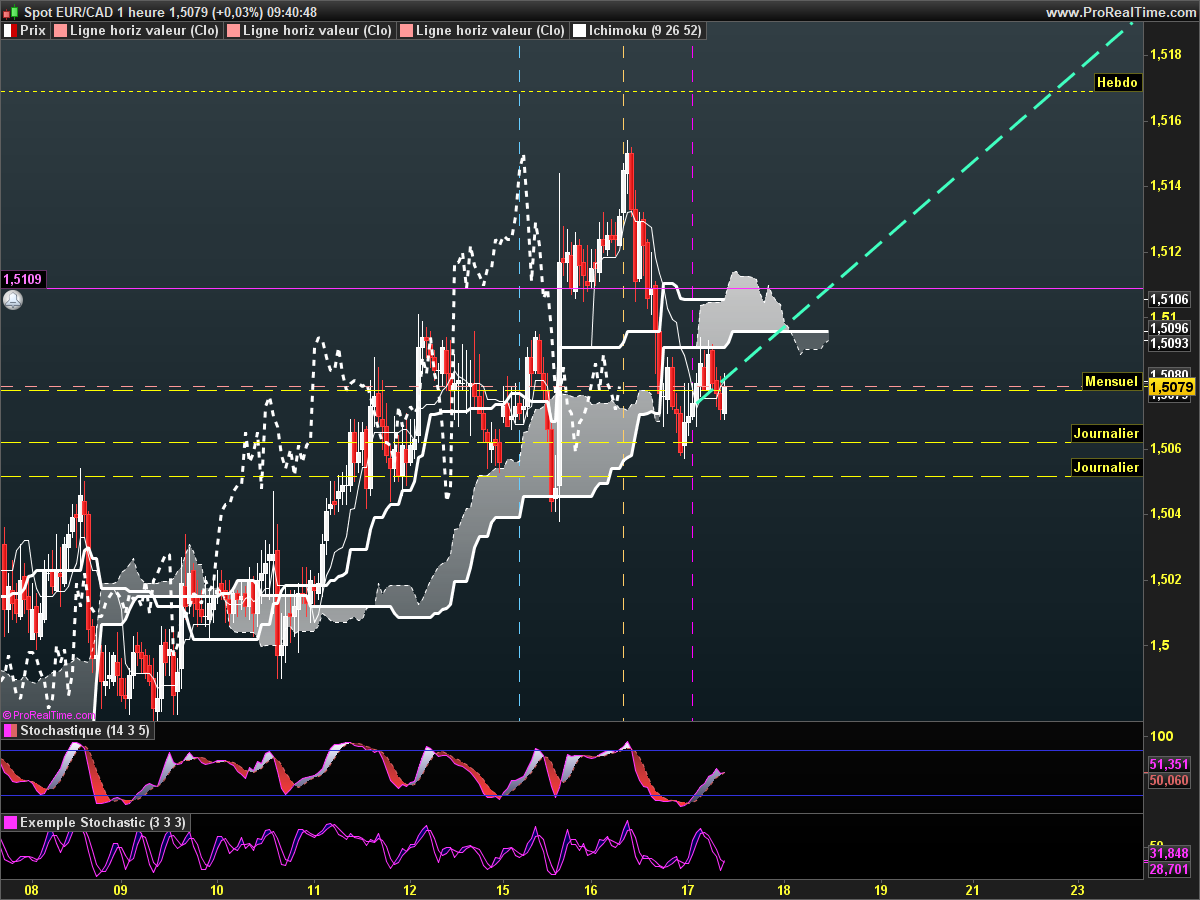This screenshot has height=900, width=1200.
Task: Click date 17 on the time axis
Action: pos(688,890)
